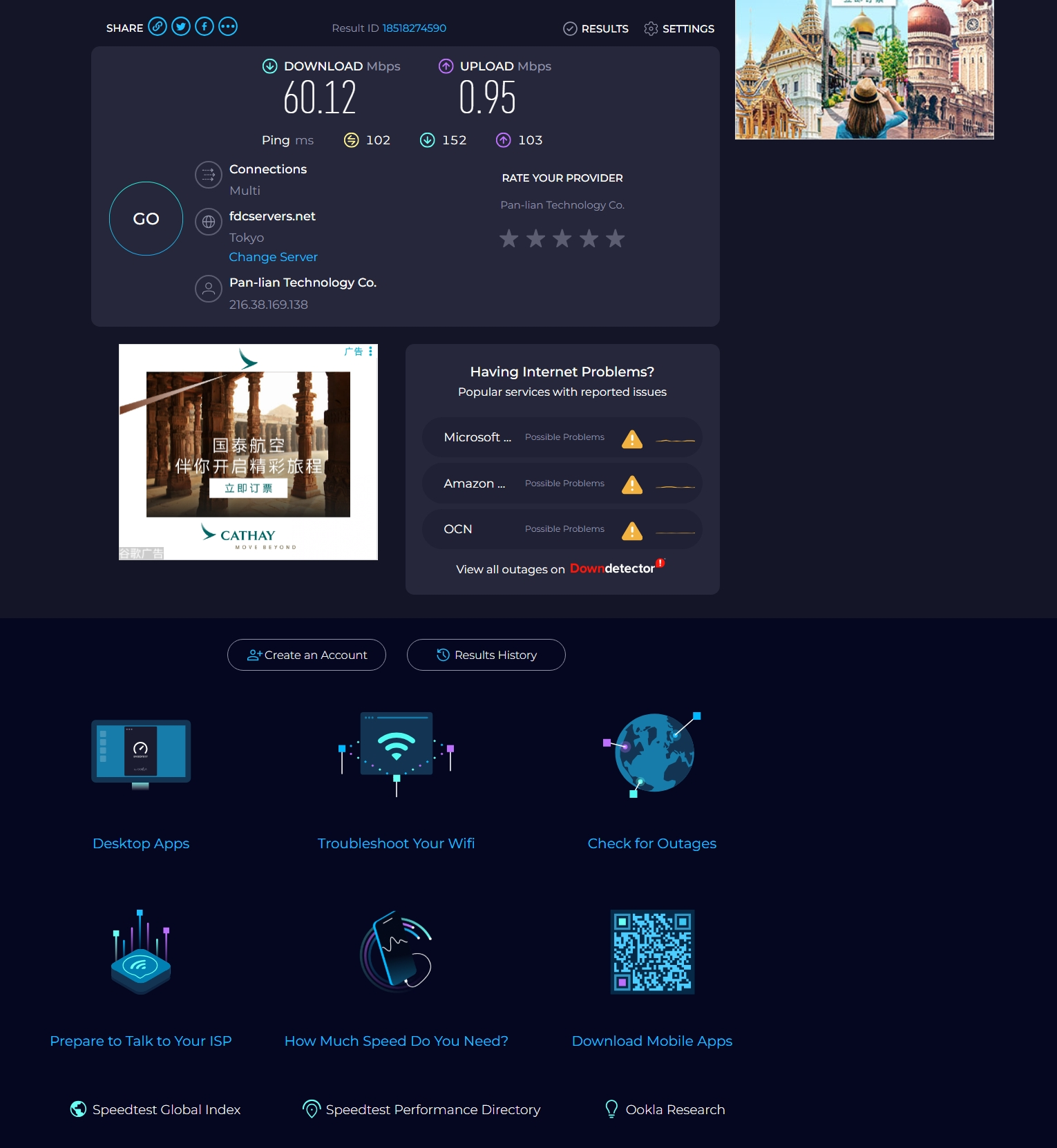Open Downdetector link
This screenshot has height=1148, width=1057.
click(616, 568)
